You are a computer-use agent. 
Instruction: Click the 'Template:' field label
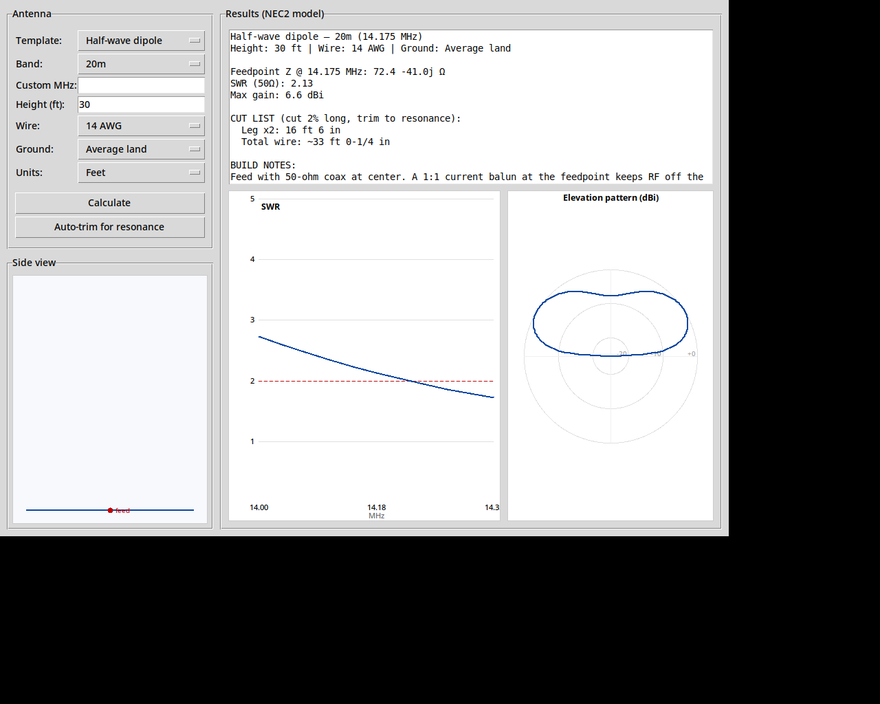click(x=39, y=40)
